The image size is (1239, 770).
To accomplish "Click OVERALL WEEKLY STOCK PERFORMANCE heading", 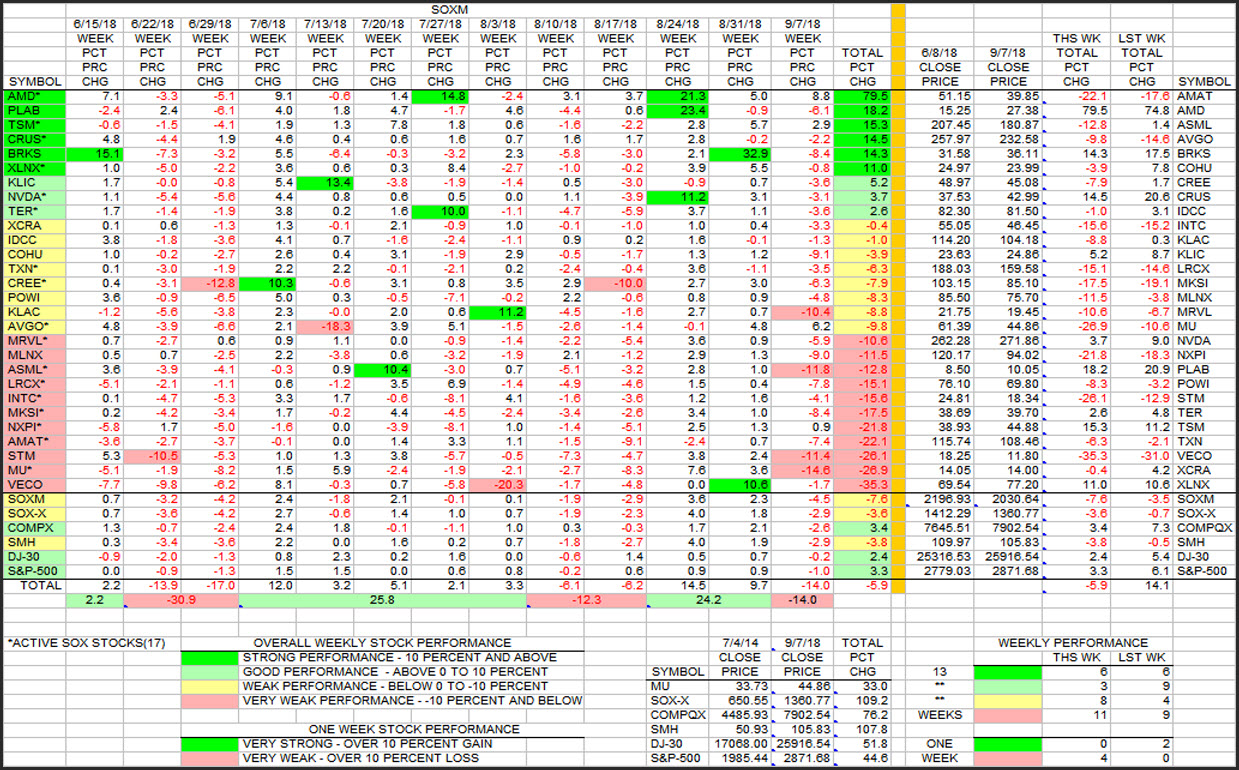I will (x=381, y=643).
